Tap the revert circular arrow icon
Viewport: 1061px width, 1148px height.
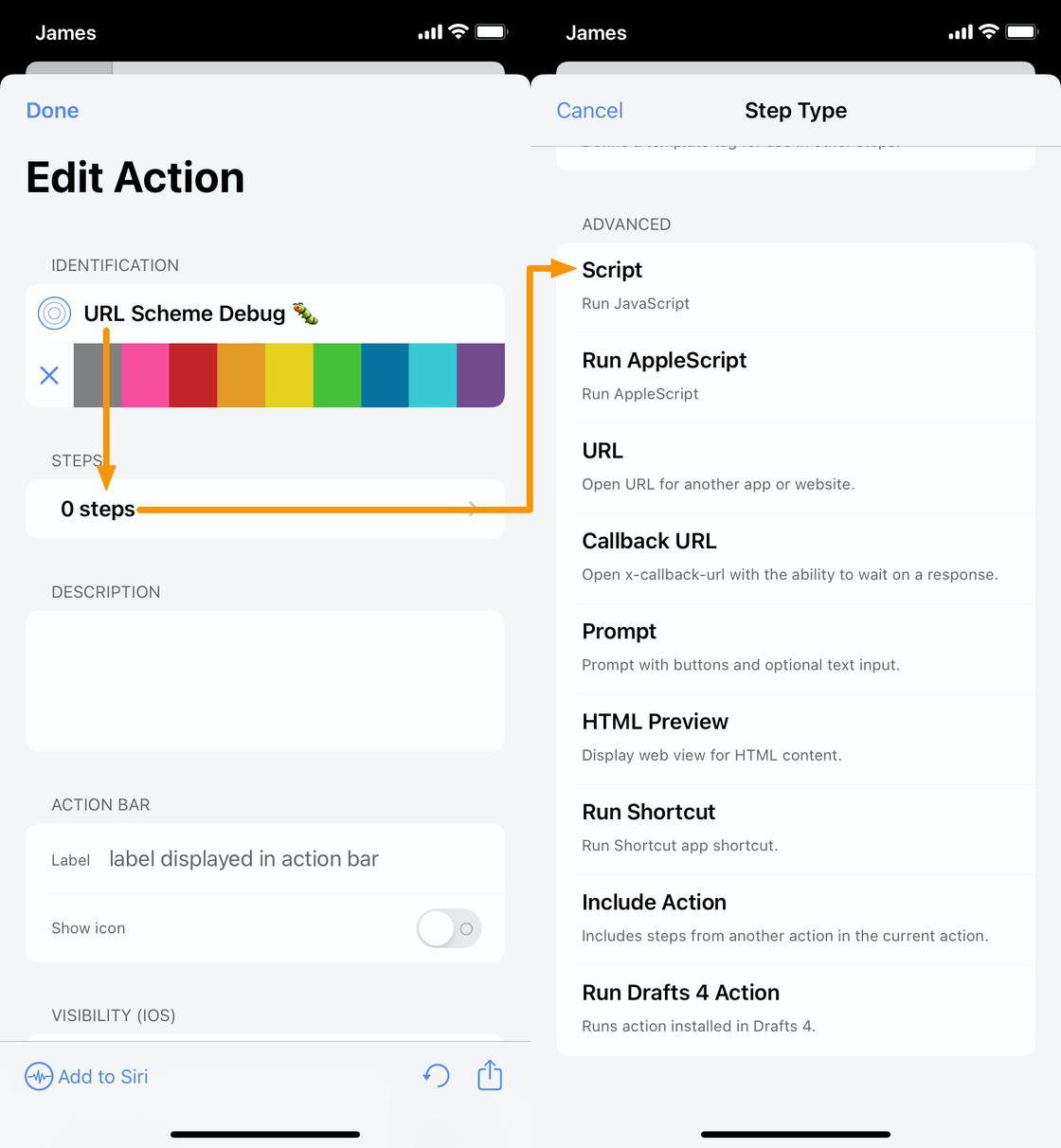pos(436,1076)
